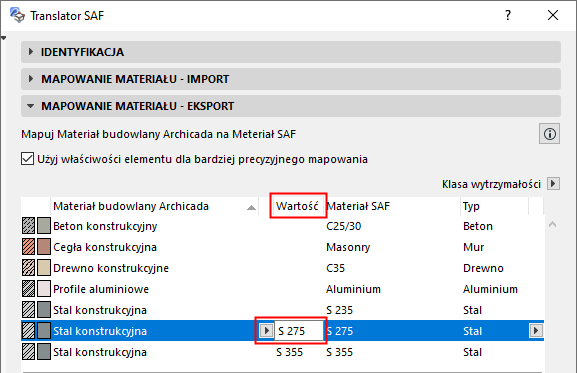The image size is (577, 373).
Task: Click Aluminium in Materiał SAF column
Action: point(353,289)
